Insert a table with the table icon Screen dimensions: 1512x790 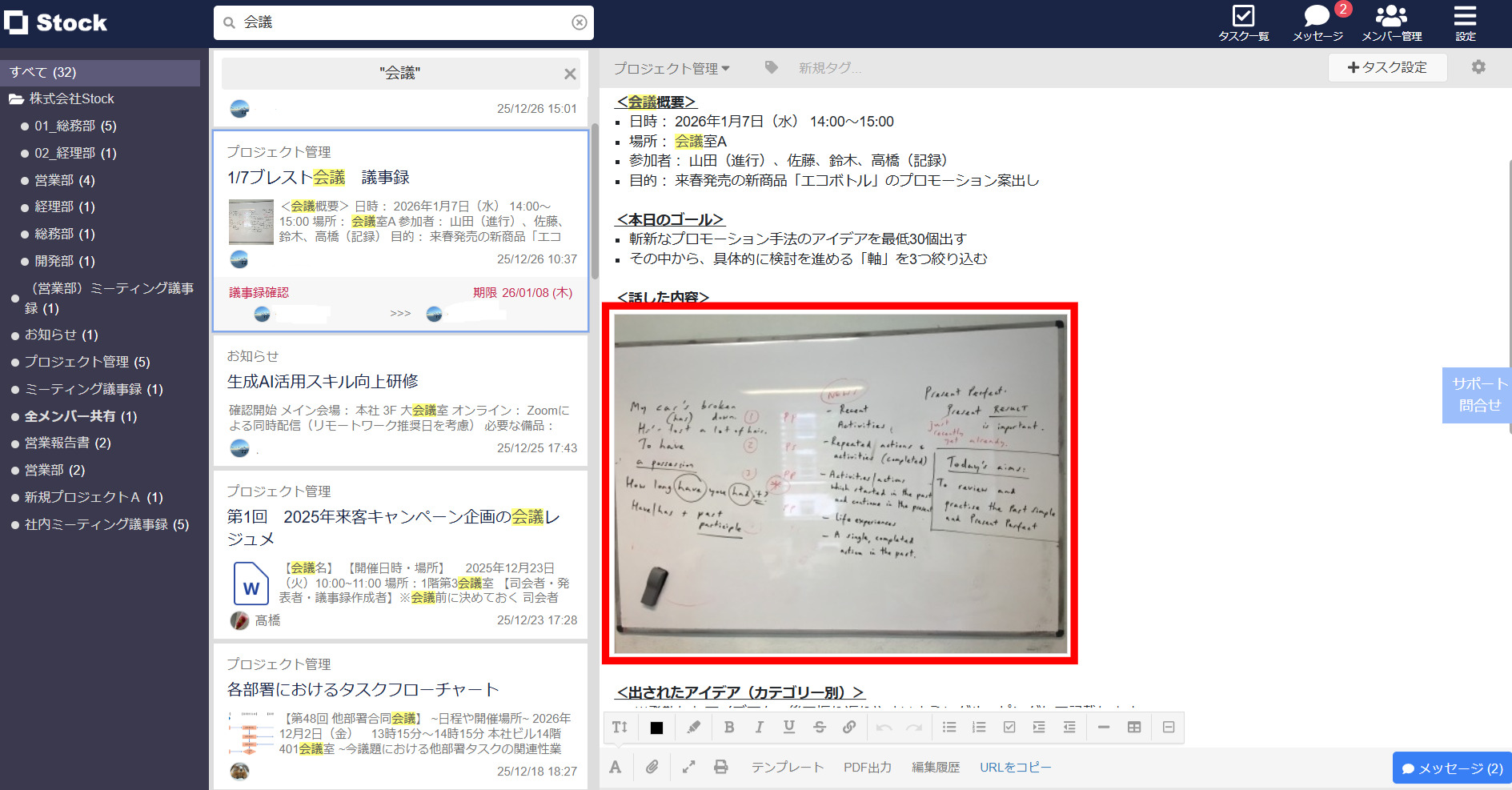point(1133,727)
